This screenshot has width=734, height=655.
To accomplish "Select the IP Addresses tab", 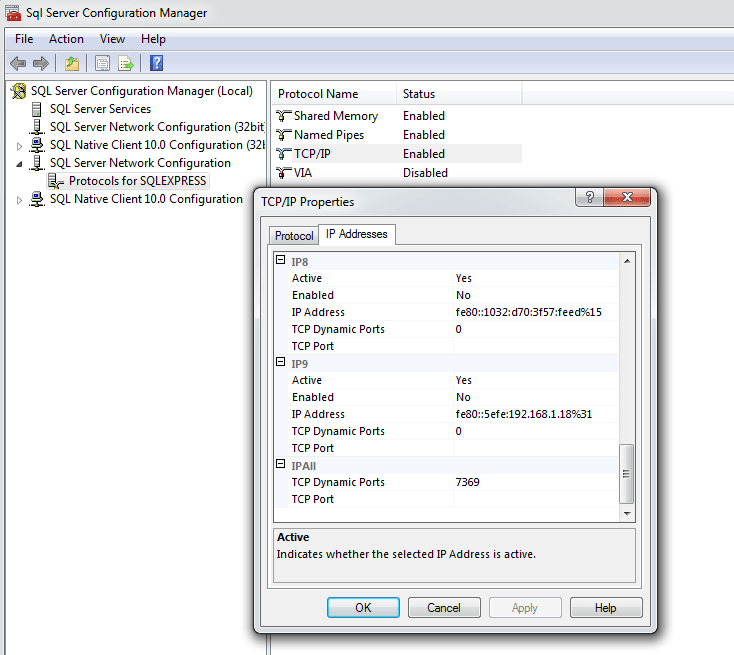I will [357, 234].
